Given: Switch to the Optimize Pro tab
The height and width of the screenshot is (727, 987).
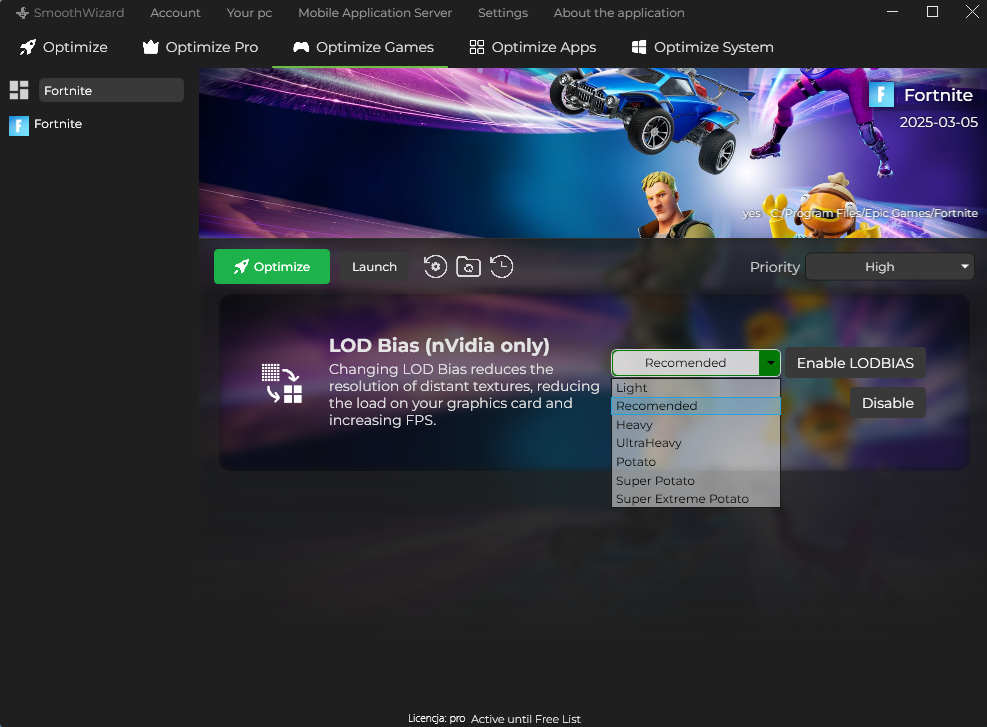Looking at the screenshot, I should click(200, 47).
